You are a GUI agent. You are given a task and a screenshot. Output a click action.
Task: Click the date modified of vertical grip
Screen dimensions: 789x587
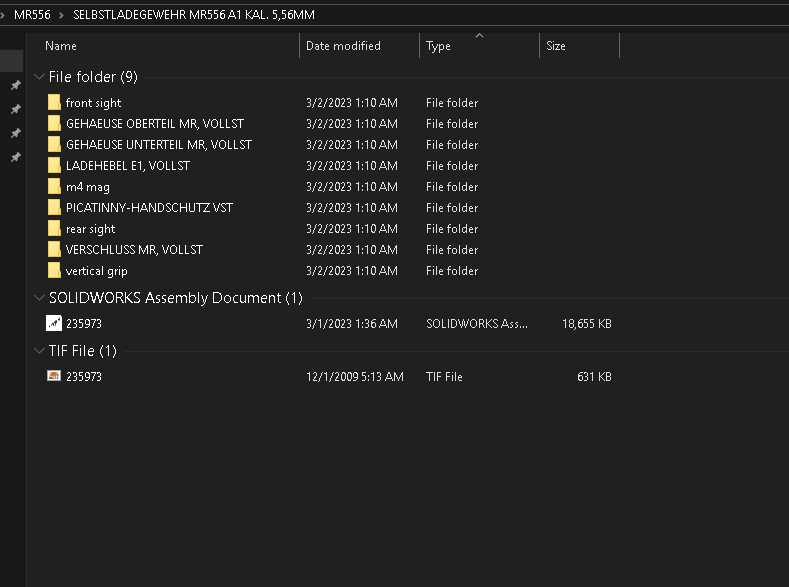pyautogui.click(x=352, y=271)
